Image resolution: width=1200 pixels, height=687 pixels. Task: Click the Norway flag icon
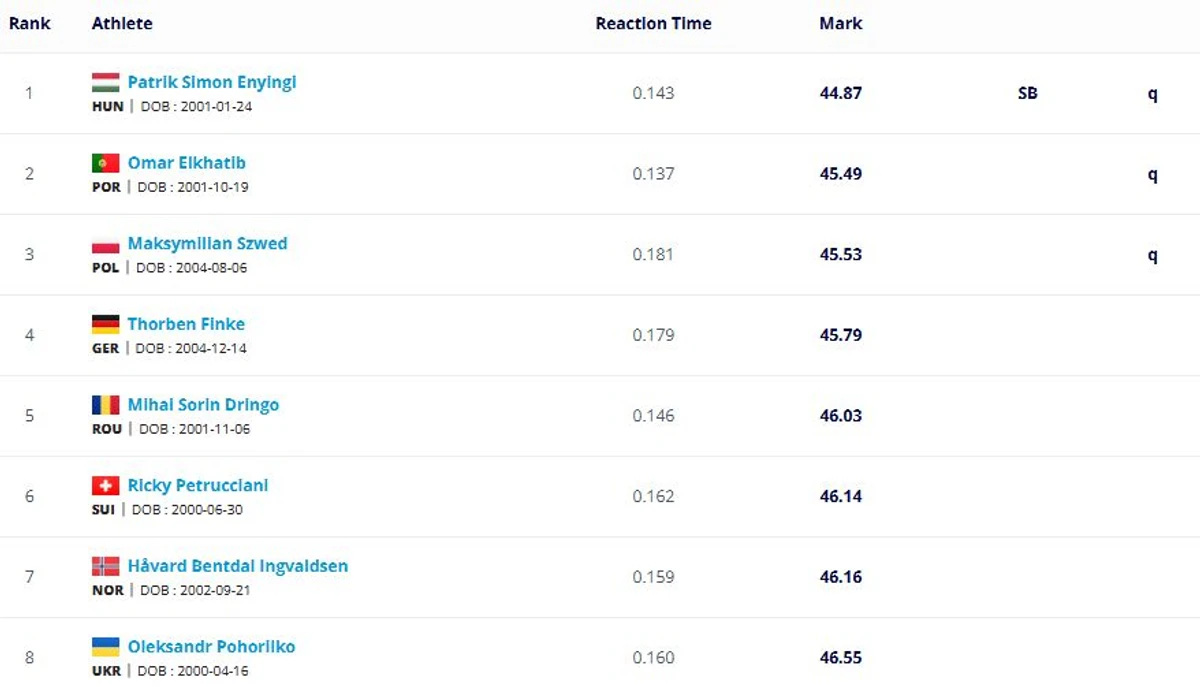click(x=105, y=566)
